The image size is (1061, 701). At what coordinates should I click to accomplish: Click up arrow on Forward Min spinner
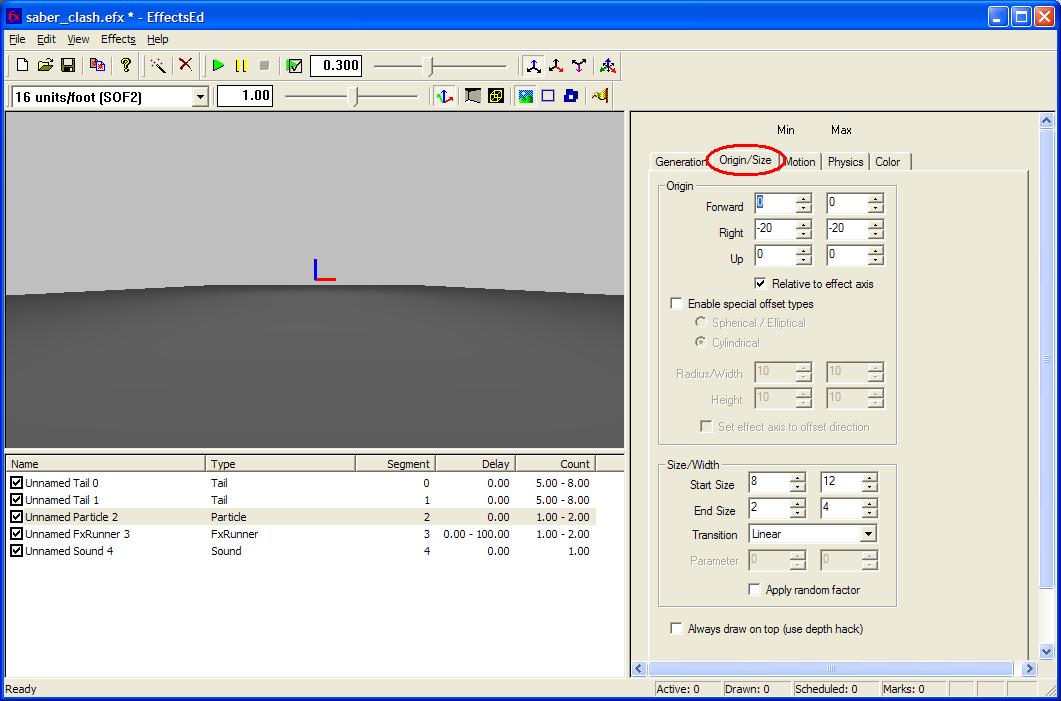(803, 198)
